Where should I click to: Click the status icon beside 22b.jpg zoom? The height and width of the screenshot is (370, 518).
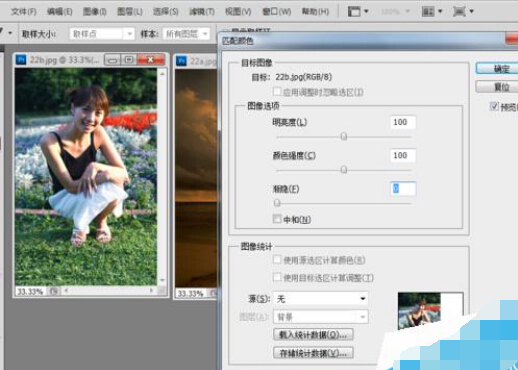[54, 291]
